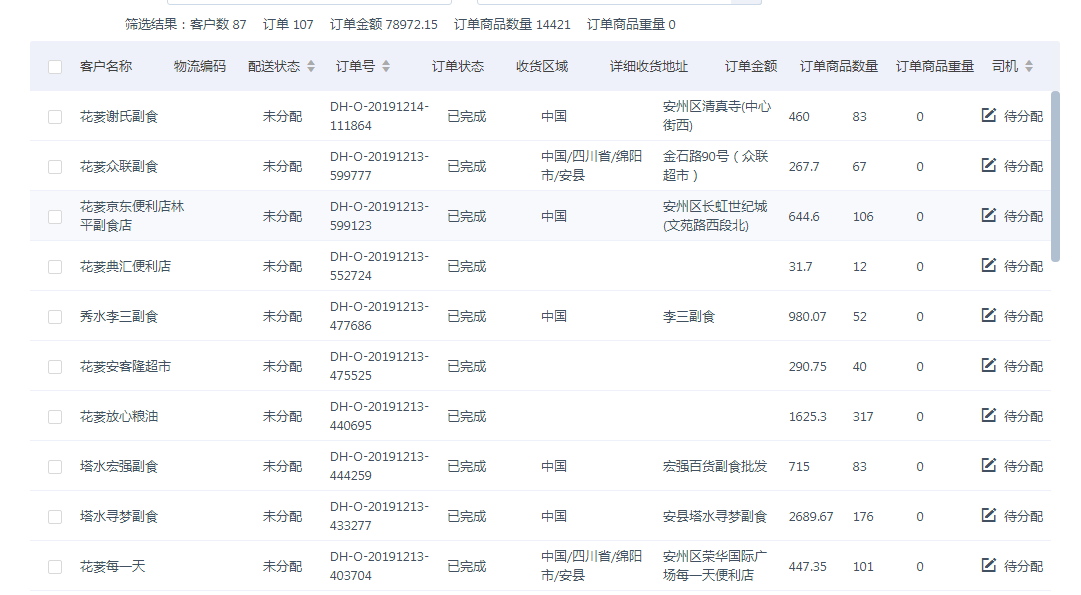The image size is (1081, 595).
Task: Click edit icon in 花荄放心粮油 row
Action: pos(989,415)
